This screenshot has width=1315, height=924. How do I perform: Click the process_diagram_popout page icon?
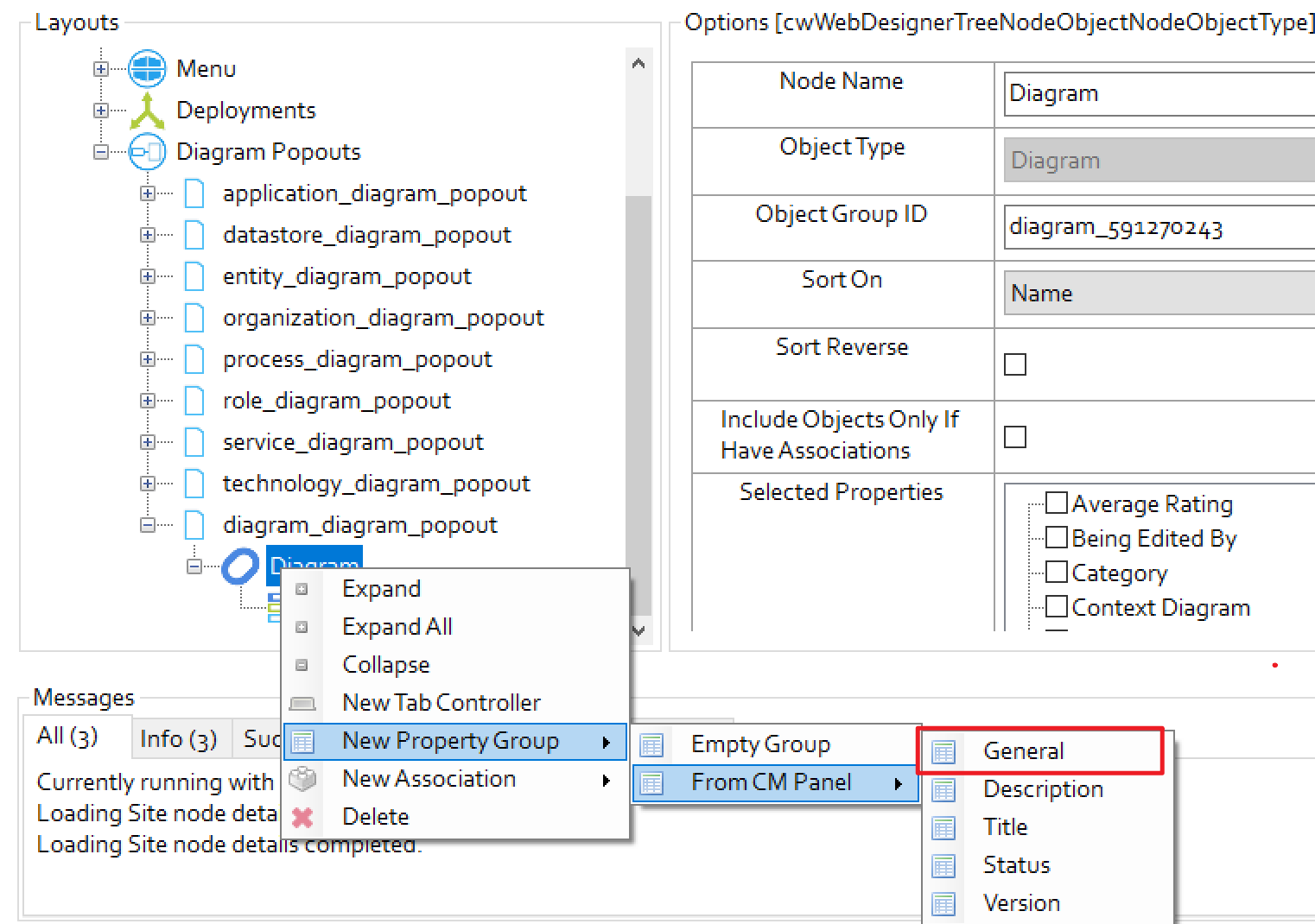195,359
